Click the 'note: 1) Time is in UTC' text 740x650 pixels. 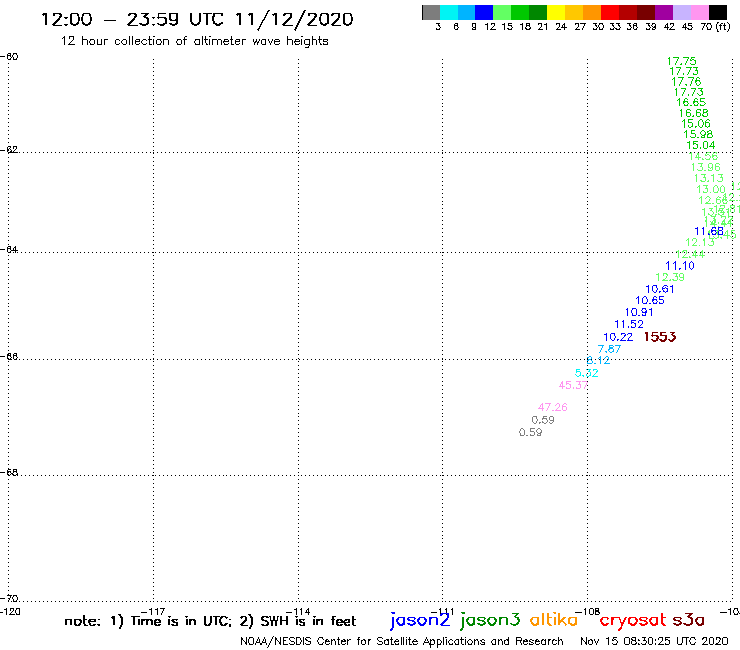click(148, 621)
